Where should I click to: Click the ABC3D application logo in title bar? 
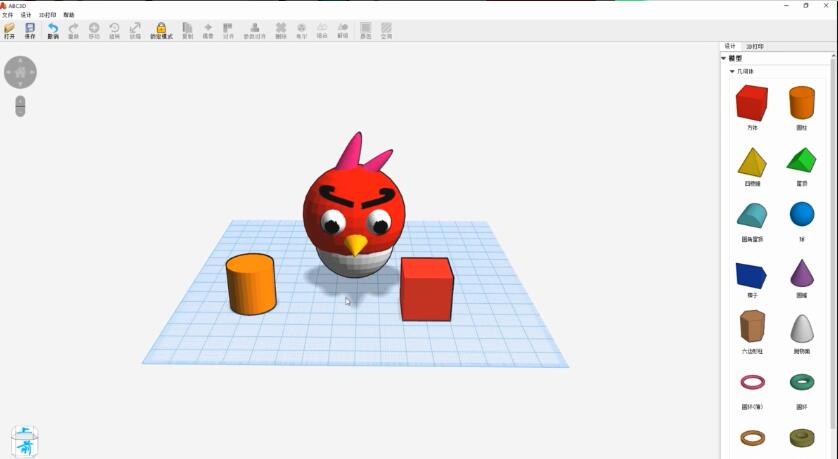(x=3, y=5)
